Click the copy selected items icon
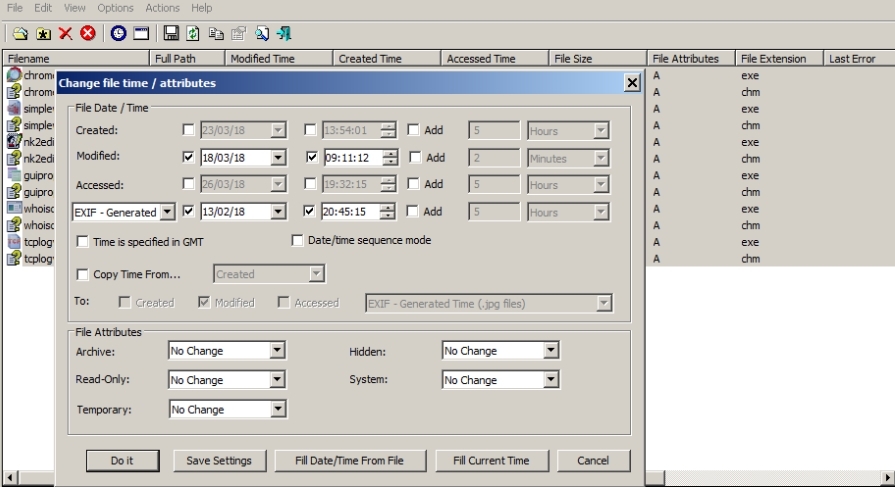The height and width of the screenshot is (487, 895). pos(216,33)
